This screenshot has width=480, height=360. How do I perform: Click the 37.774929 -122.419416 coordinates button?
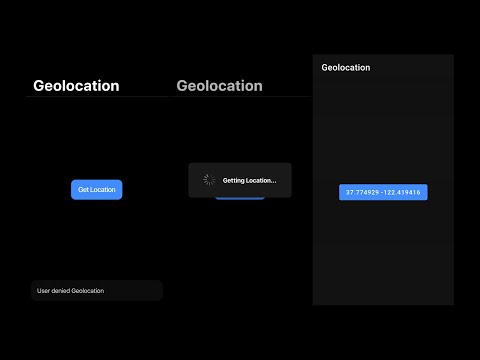coord(383,192)
